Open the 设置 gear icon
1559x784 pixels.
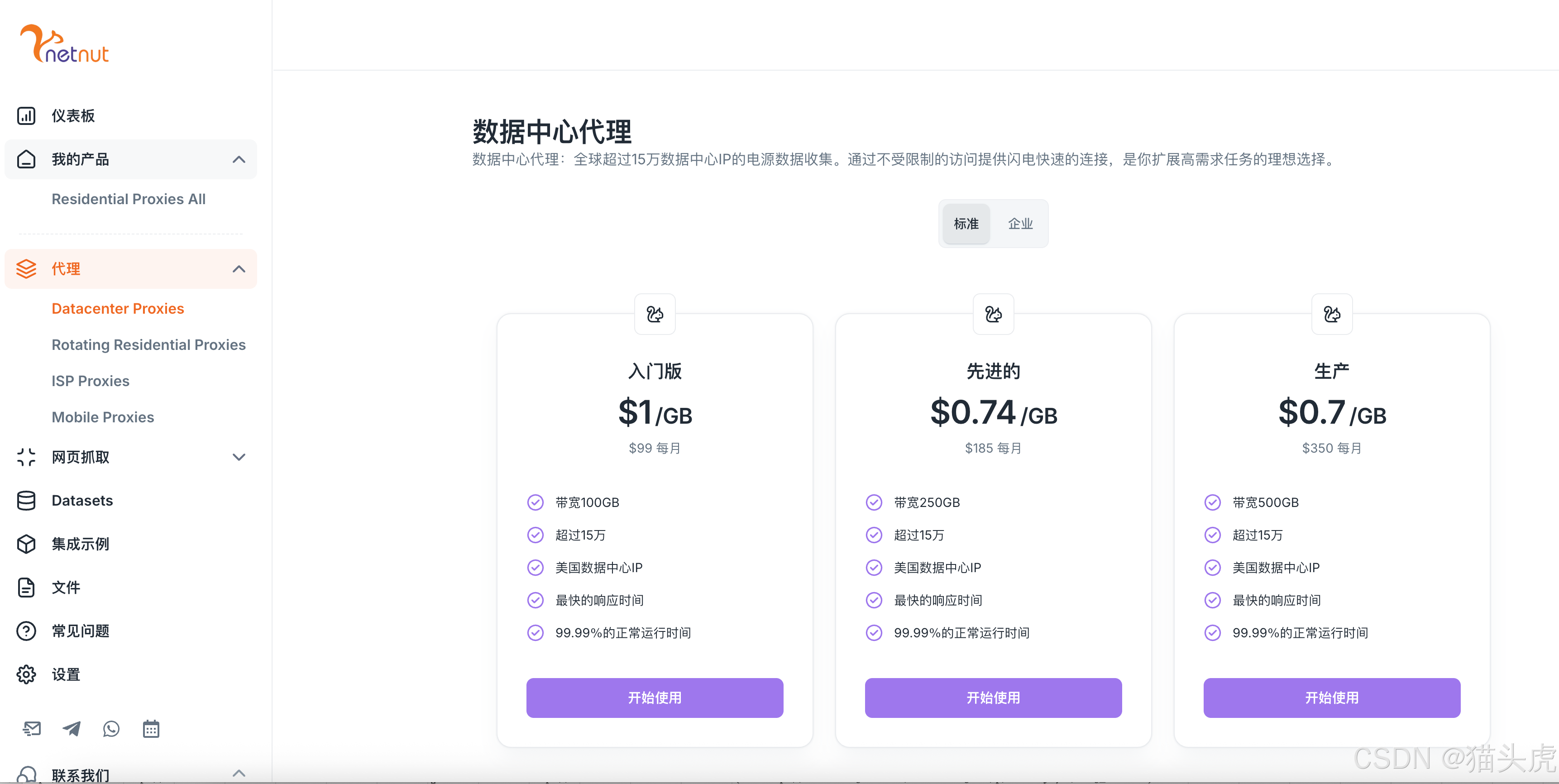coord(26,674)
